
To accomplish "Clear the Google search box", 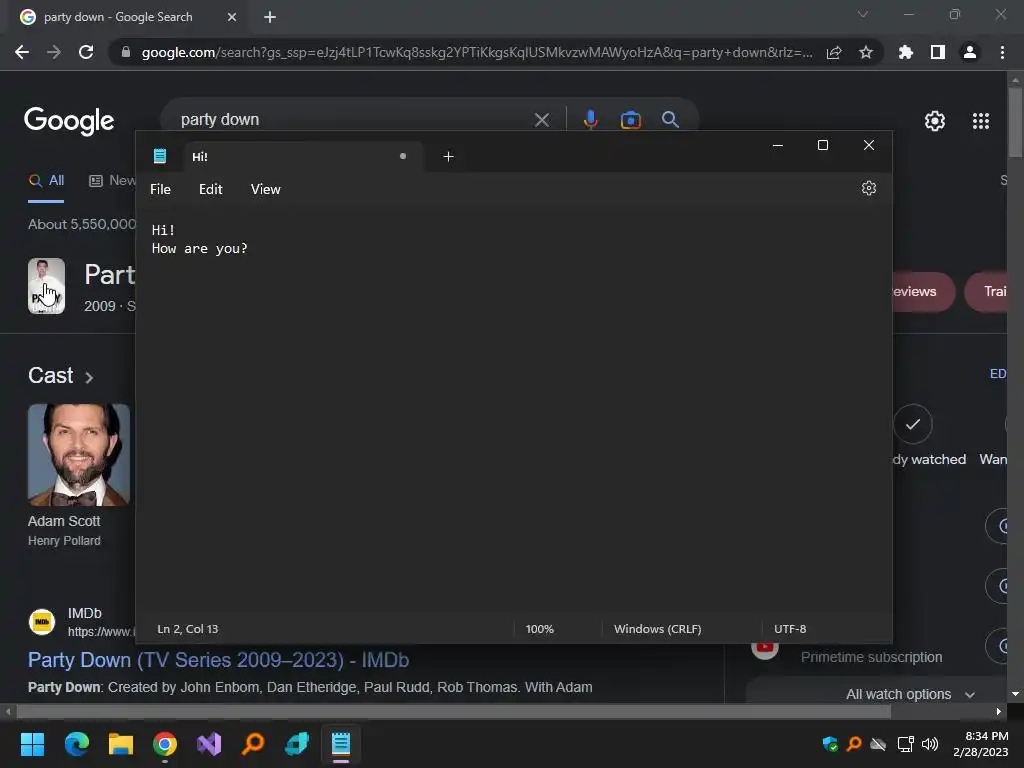I will (x=541, y=120).
